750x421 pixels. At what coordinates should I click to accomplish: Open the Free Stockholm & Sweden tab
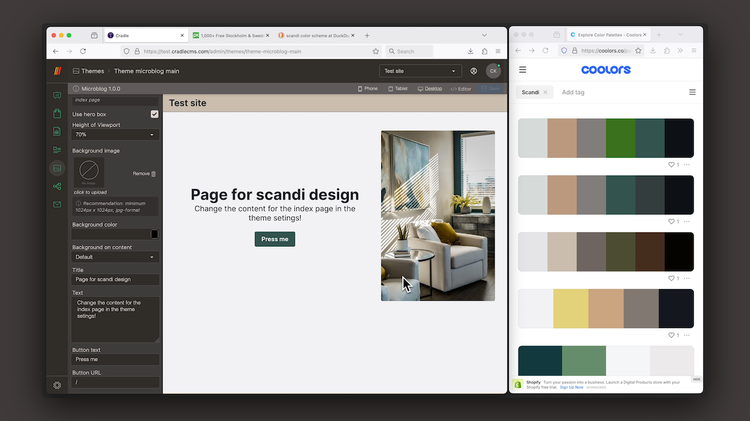229,35
